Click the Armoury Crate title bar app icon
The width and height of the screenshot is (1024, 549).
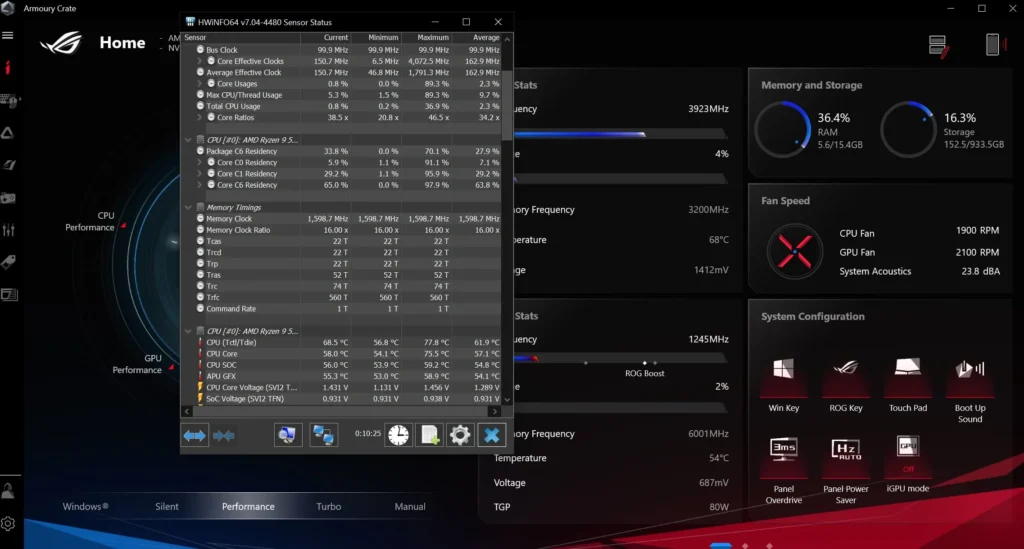(8, 8)
